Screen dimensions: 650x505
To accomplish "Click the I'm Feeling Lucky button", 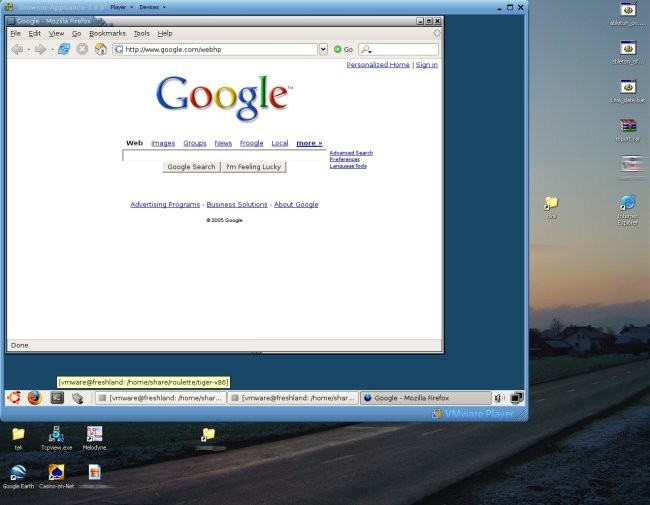I will coord(254,167).
